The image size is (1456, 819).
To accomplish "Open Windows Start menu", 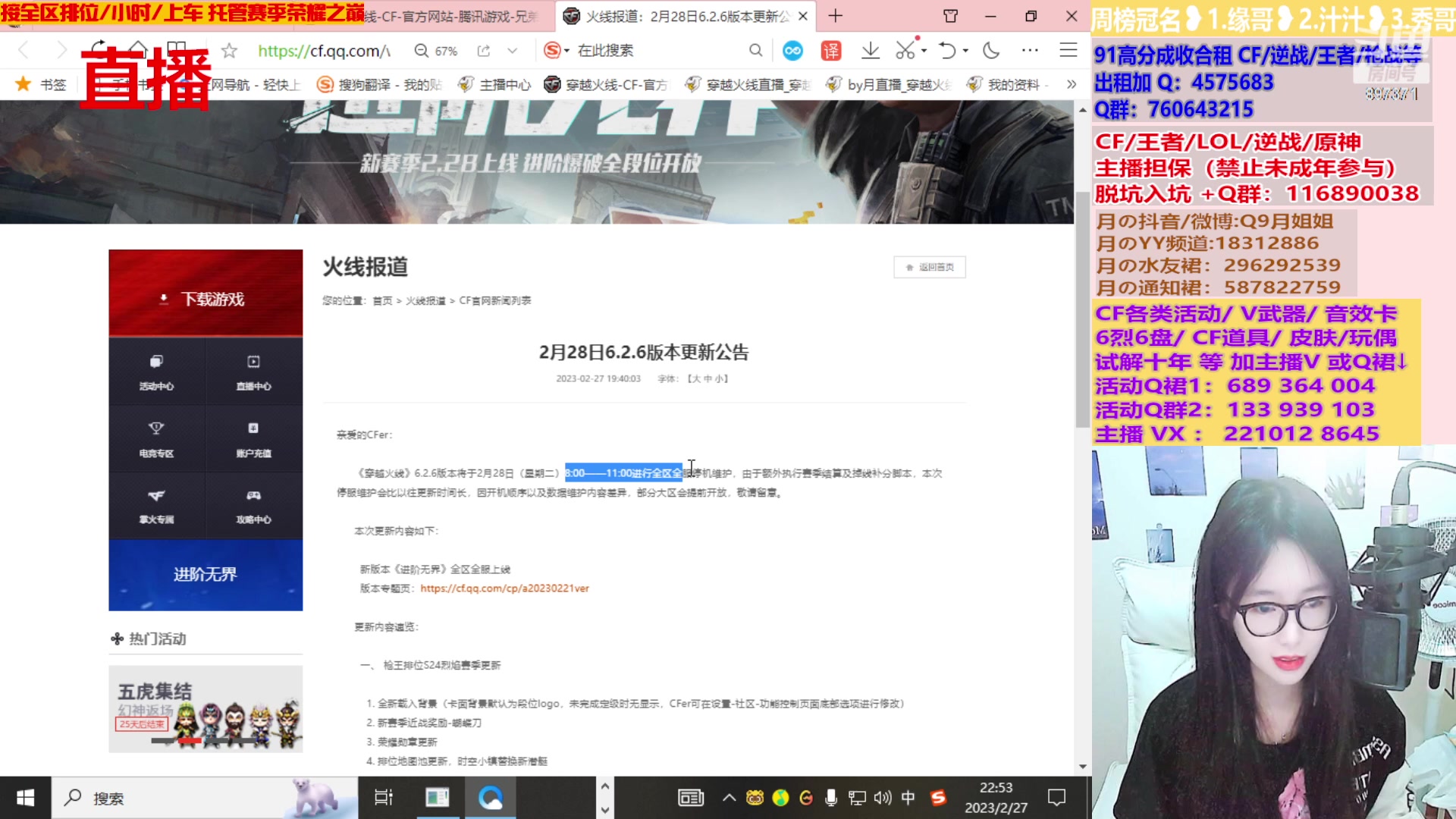I will pyautogui.click(x=25, y=798).
